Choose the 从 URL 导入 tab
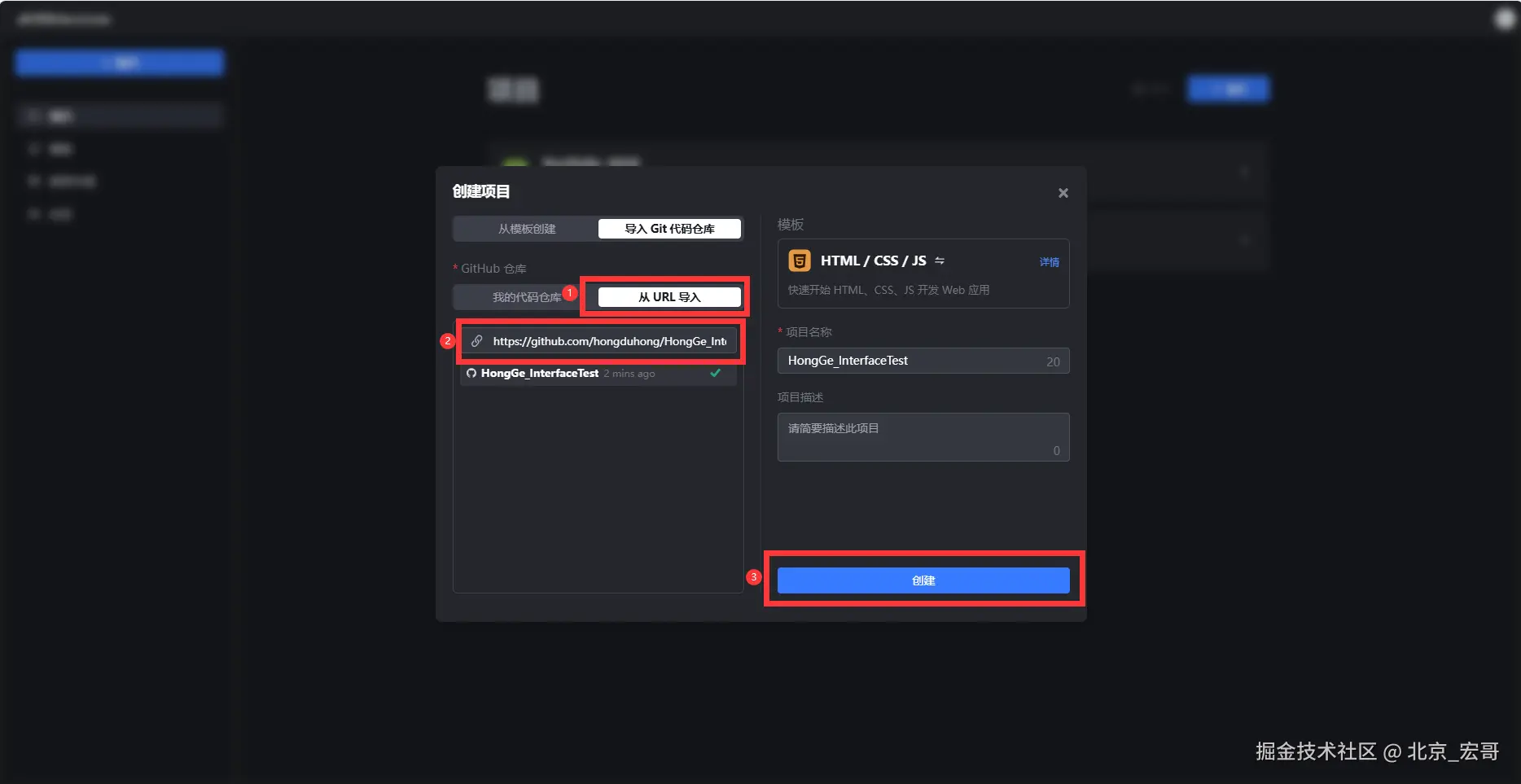 pos(669,297)
